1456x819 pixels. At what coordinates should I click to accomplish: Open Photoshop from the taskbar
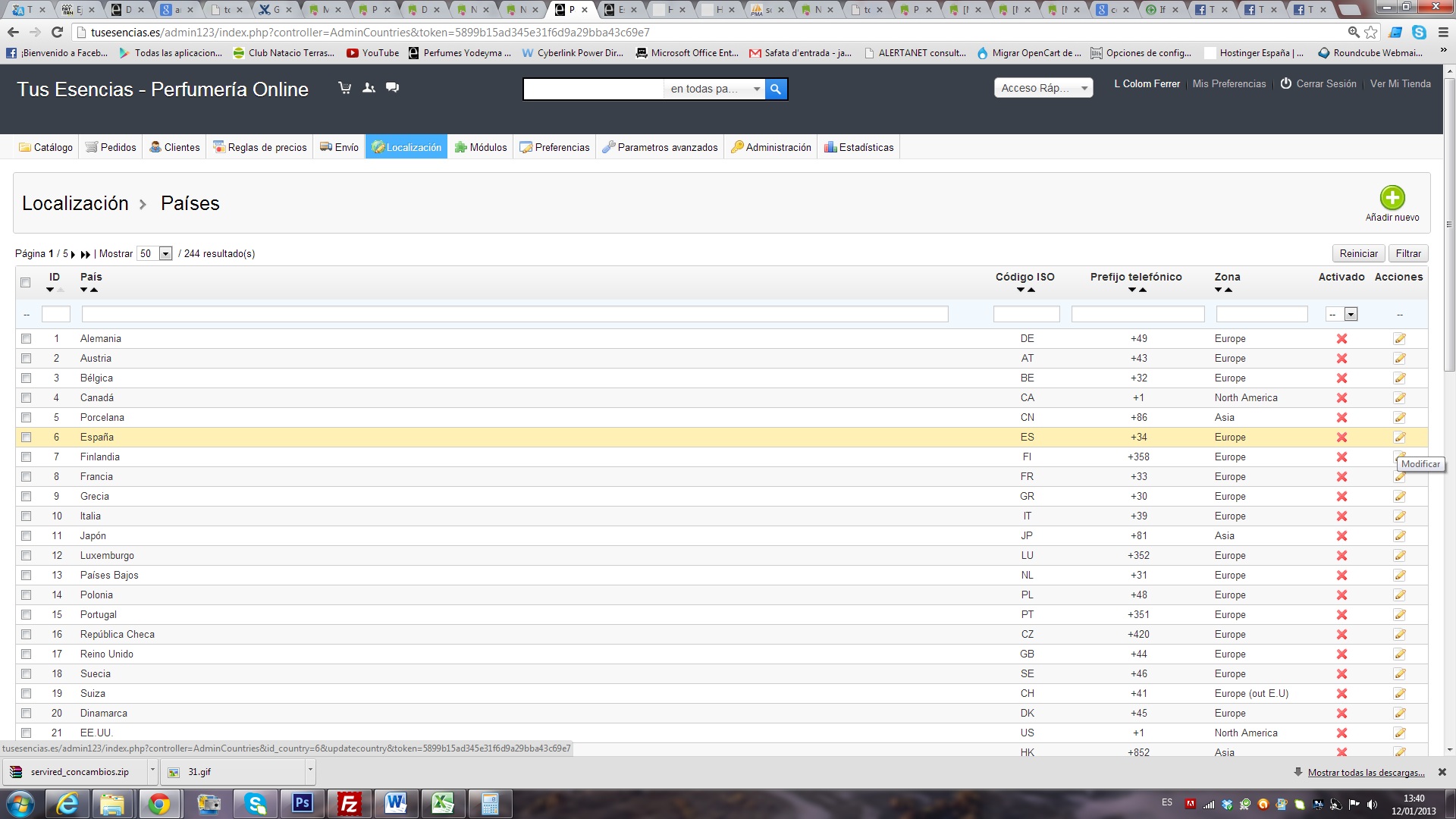coord(302,803)
